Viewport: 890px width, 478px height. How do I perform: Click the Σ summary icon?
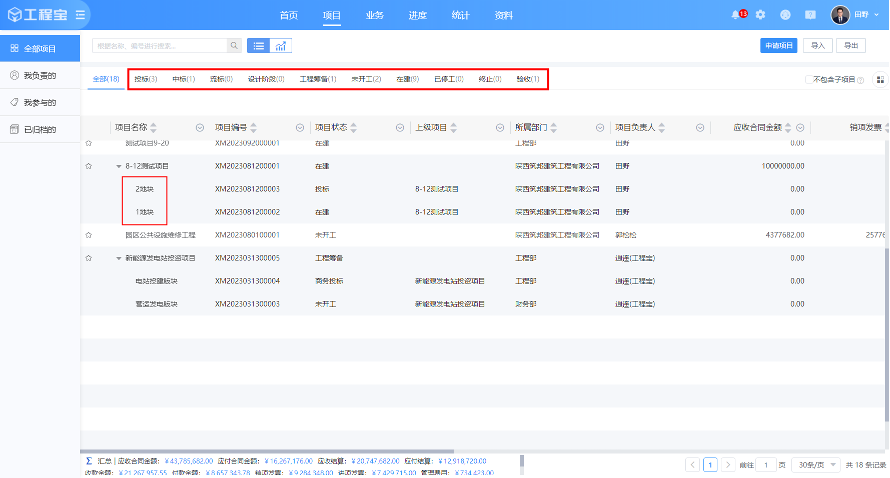[89, 461]
